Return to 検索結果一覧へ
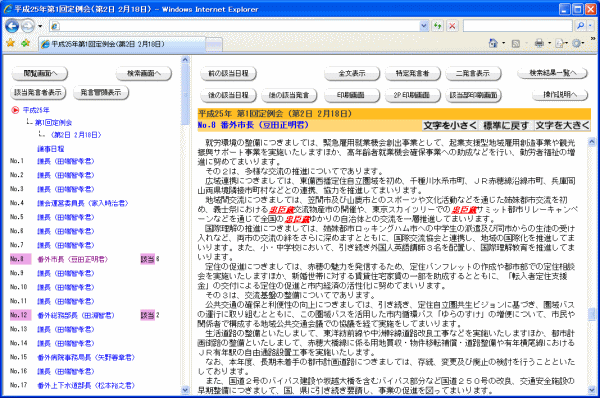Image resolution: width=600 pixels, height=398 pixels. point(553,73)
